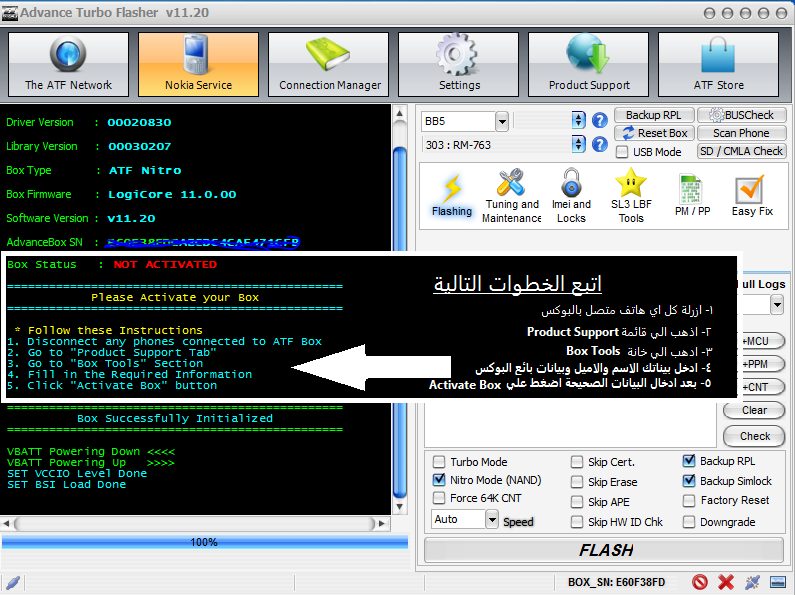Toggle Skip APE checkbox

point(576,502)
